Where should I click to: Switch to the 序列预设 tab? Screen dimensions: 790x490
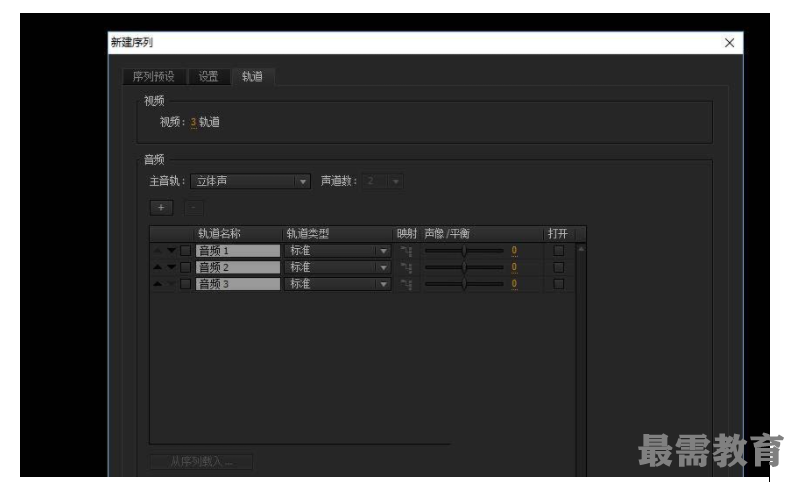pos(154,77)
